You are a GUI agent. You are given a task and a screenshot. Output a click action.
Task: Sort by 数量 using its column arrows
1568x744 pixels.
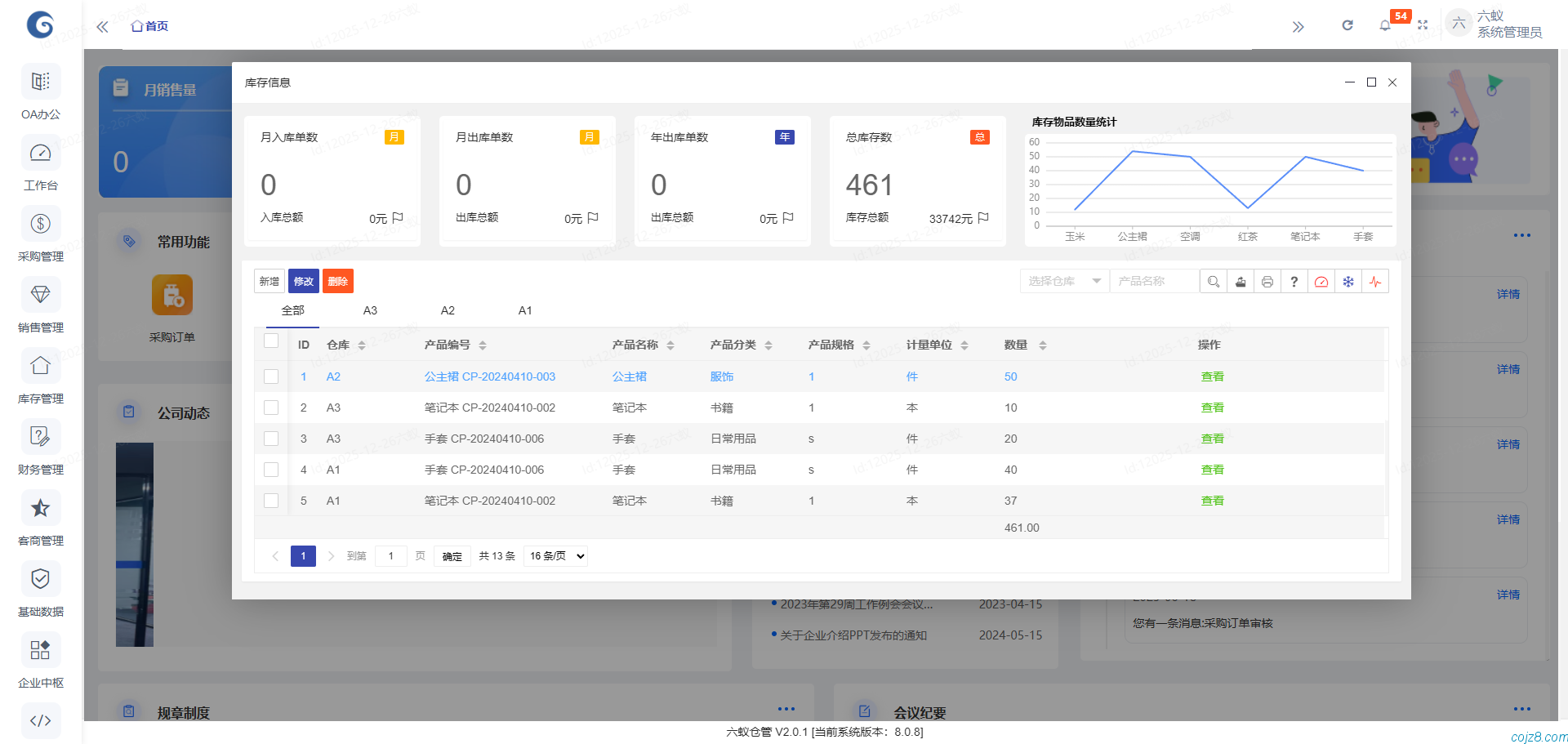[1043, 345]
